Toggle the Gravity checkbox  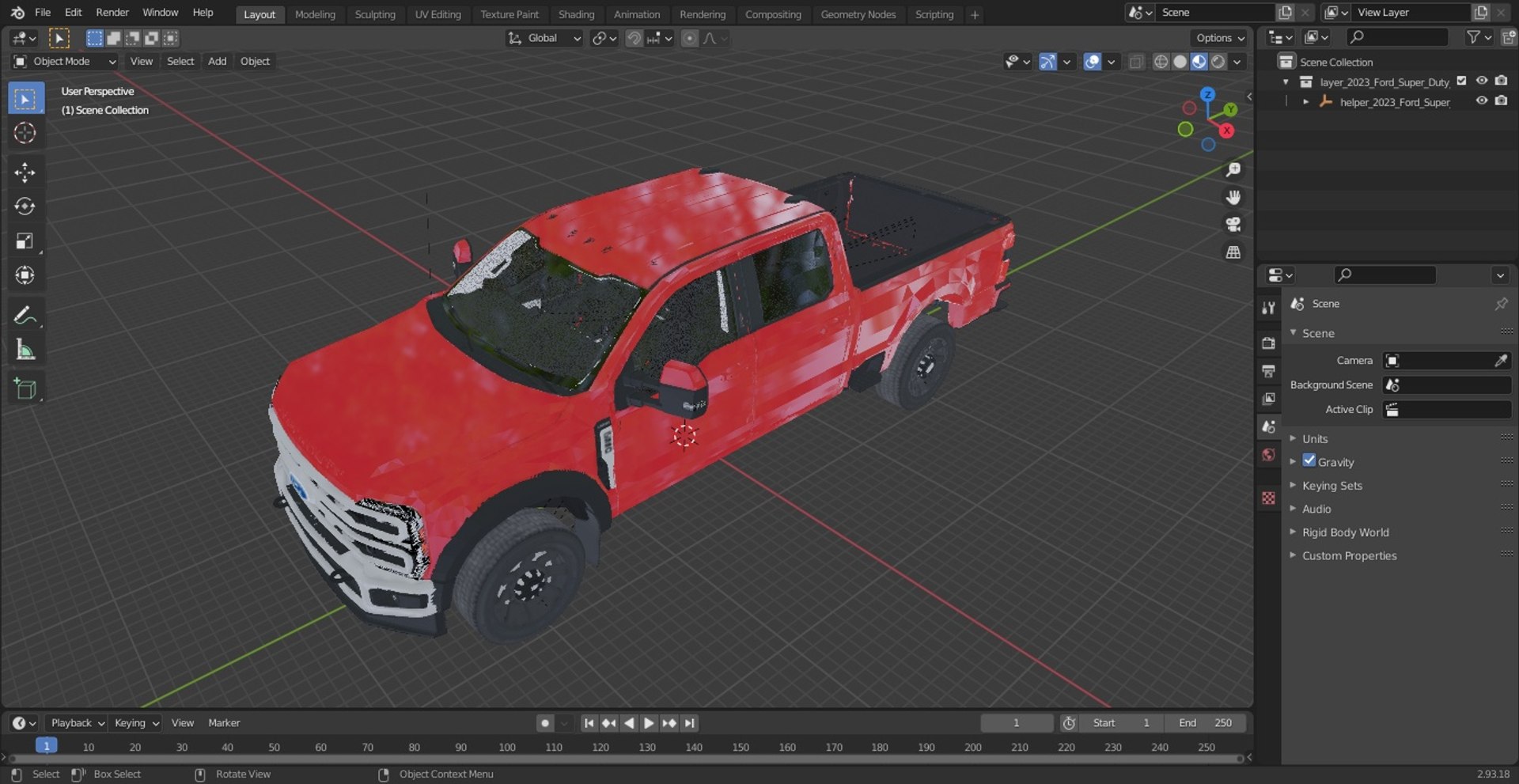click(x=1309, y=461)
